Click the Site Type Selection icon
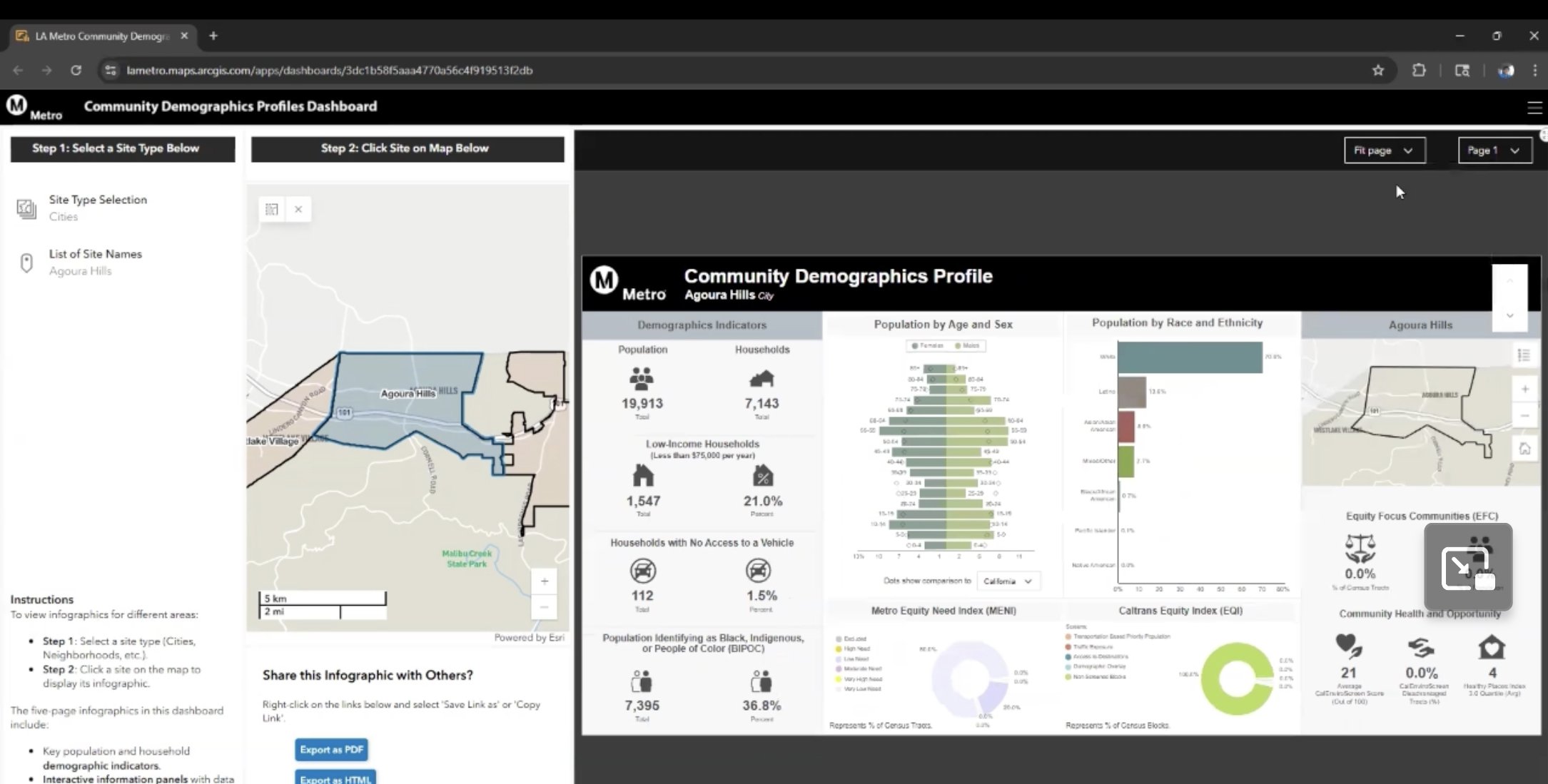The width and height of the screenshot is (1548, 784). pos(26,208)
